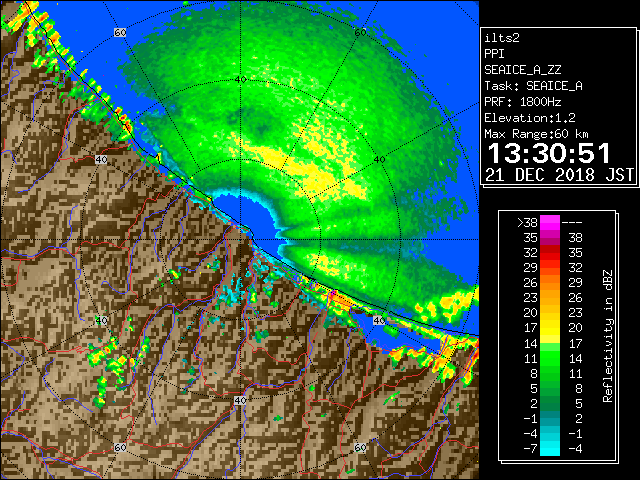Click the '40' range label on the southeast coastline
Viewport: 640px width, 480px height.
[x=379, y=320]
